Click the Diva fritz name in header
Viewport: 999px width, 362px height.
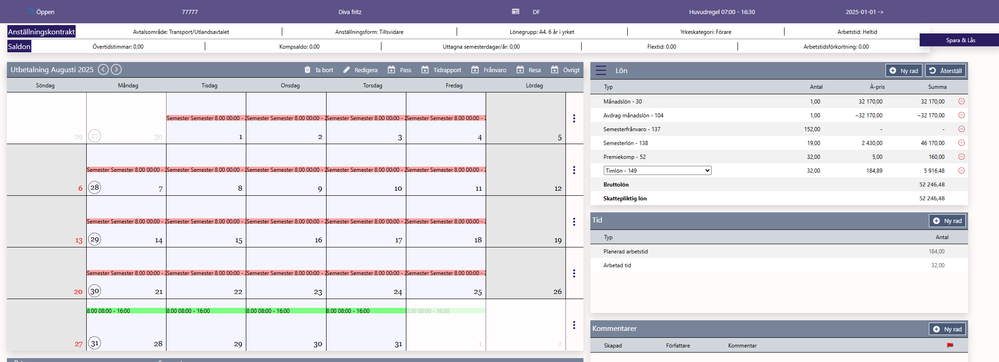[x=350, y=12]
